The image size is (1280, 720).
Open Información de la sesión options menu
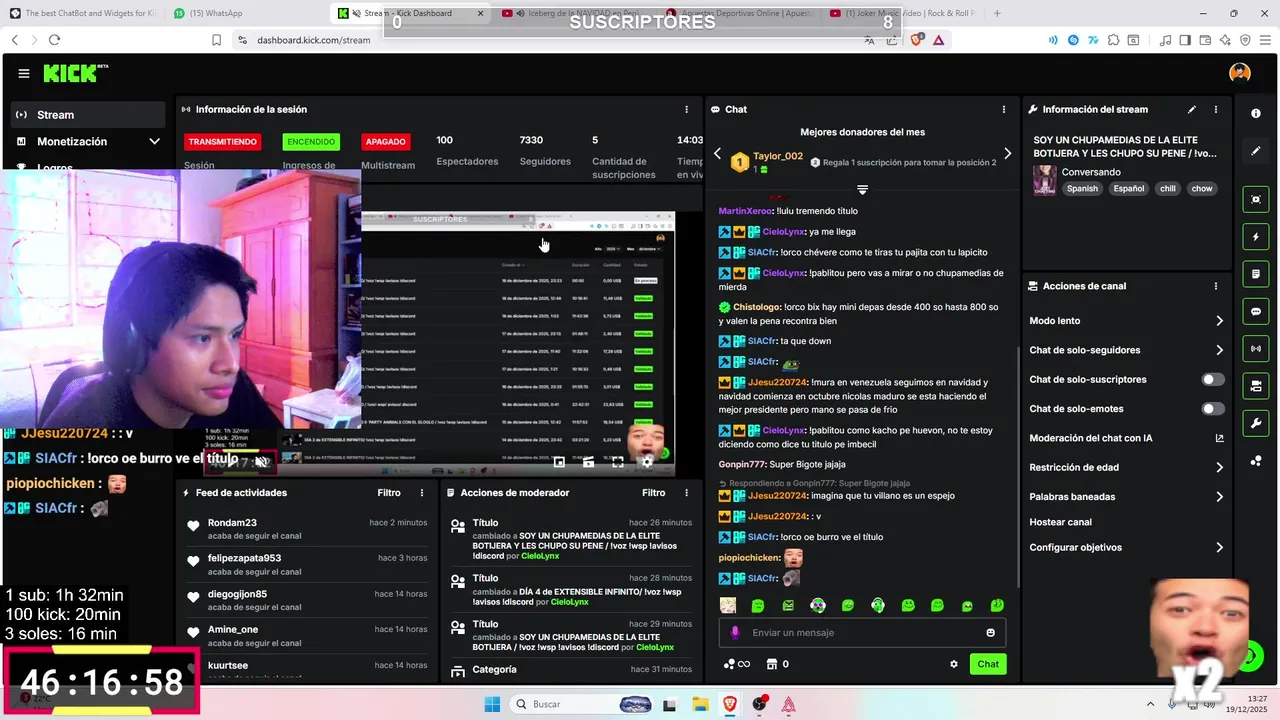[686, 109]
